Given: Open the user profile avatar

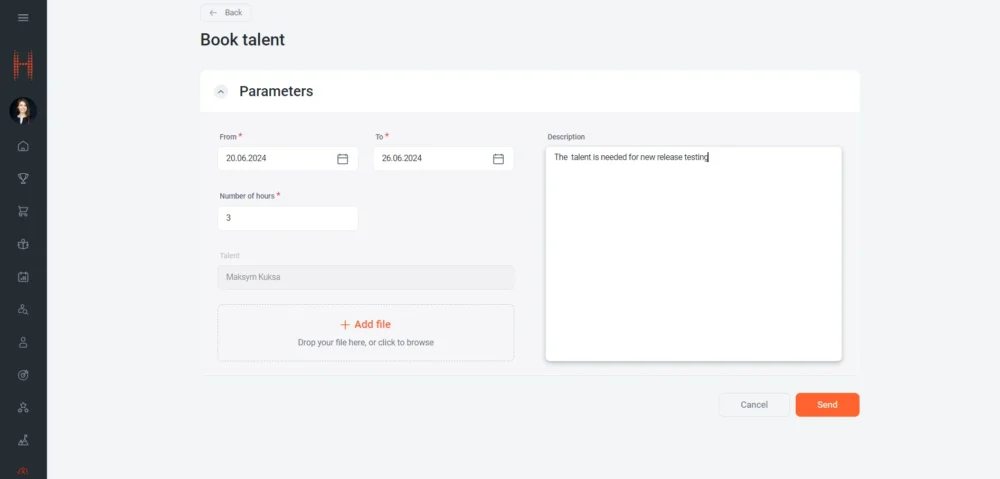Looking at the screenshot, I should pyautogui.click(x=23, y=110).
